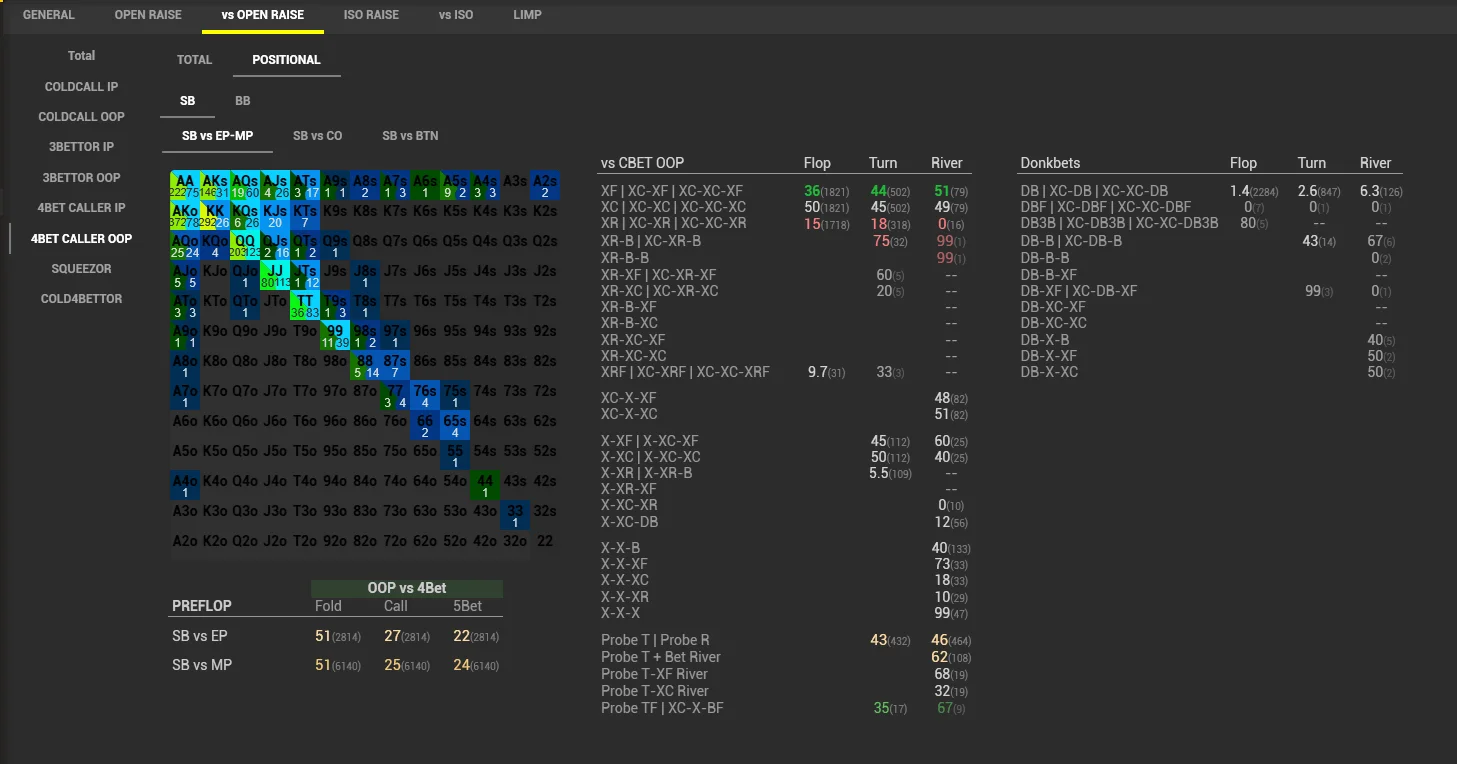
Task: Select the AKs hand cell
Action: pos(215,186)
